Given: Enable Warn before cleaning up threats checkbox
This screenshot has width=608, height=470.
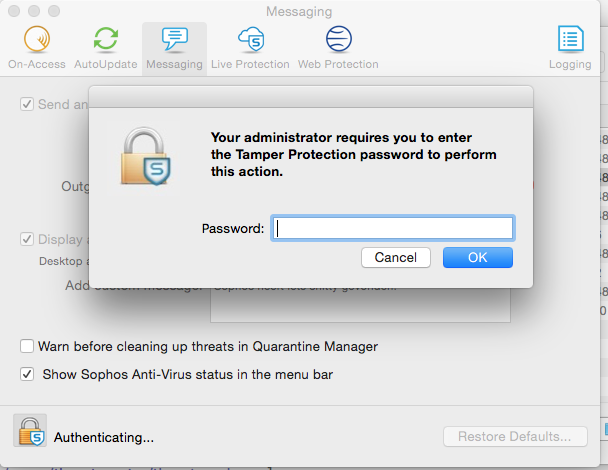Looking at the screenshot, I should pyautogui.click(x=27, y=346).
